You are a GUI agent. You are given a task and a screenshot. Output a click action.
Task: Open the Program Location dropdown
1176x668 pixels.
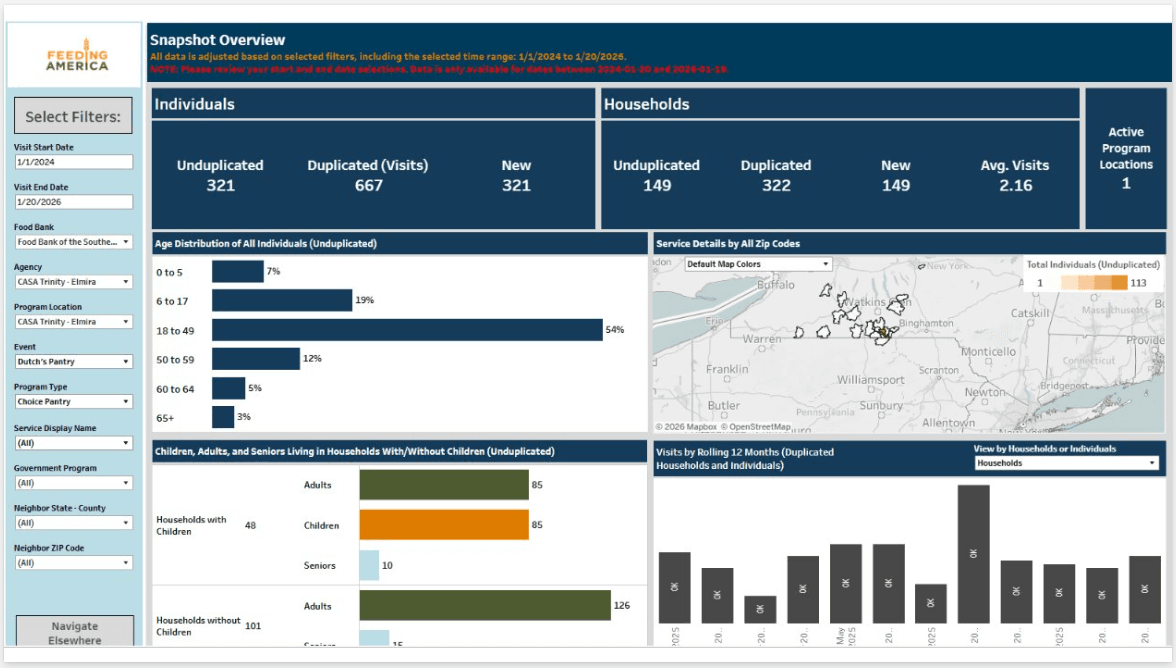point(74,322)
